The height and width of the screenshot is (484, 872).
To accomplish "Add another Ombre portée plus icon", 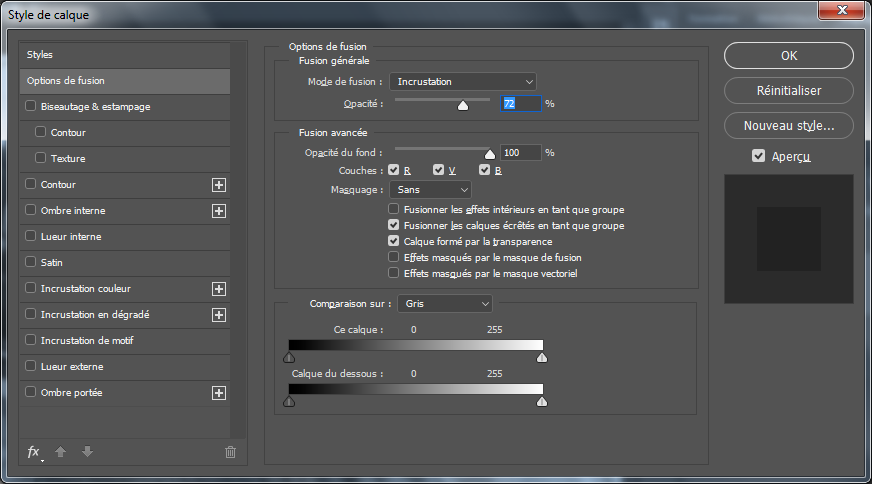I will [x=219, y=393].
